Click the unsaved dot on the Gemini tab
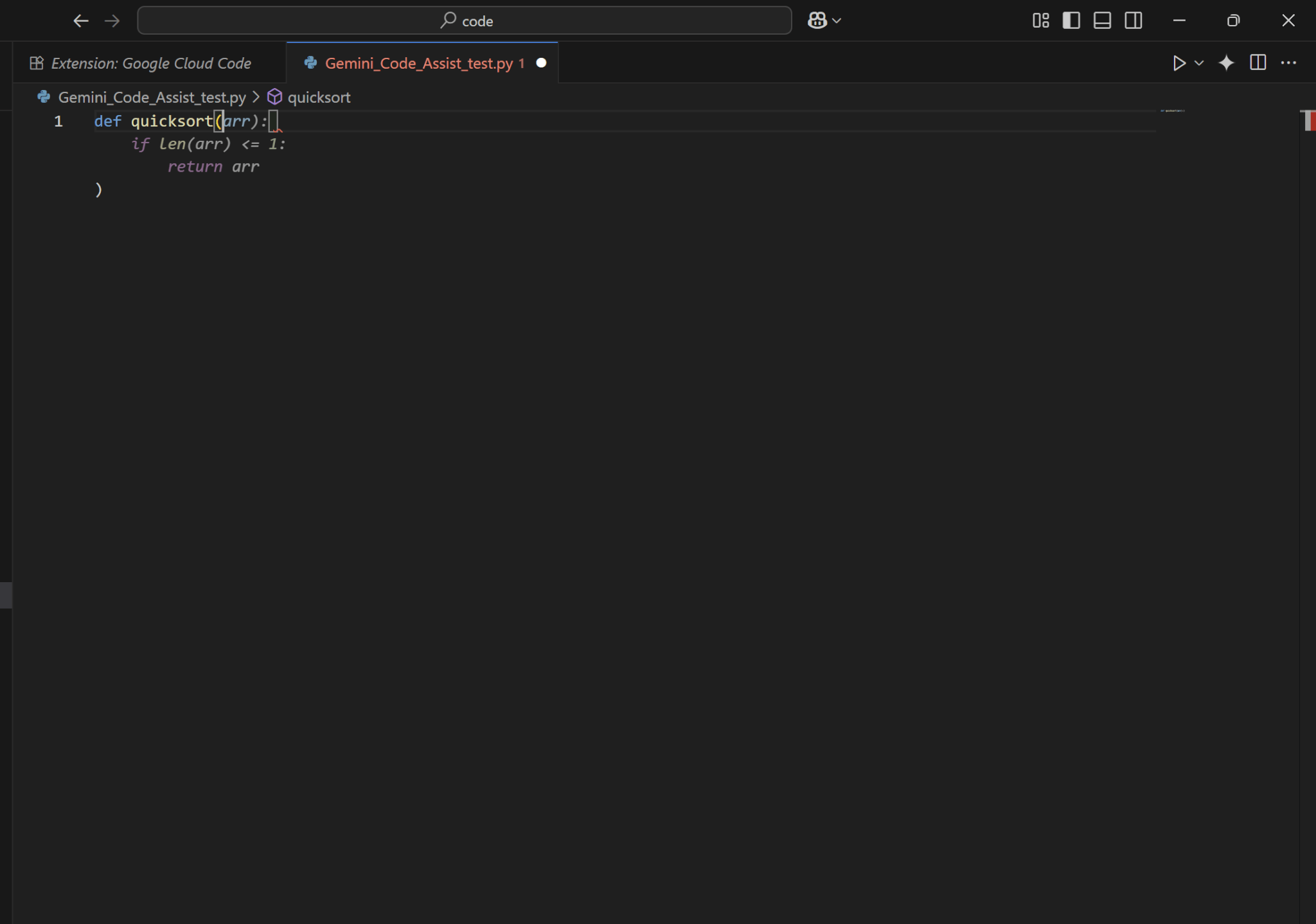The height and width of the screenshot is (924, 1316). [x=541, y=63]
